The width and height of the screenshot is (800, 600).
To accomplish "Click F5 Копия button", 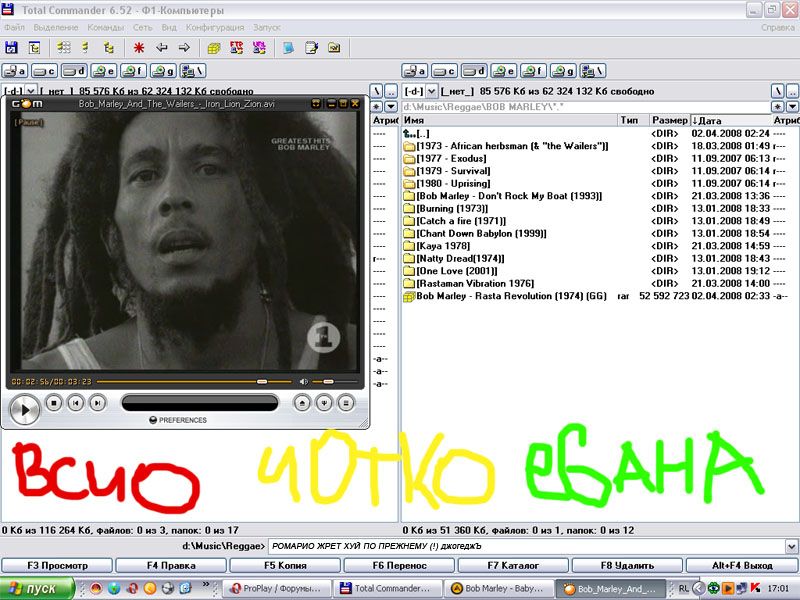I will click(x=286, y=566).
